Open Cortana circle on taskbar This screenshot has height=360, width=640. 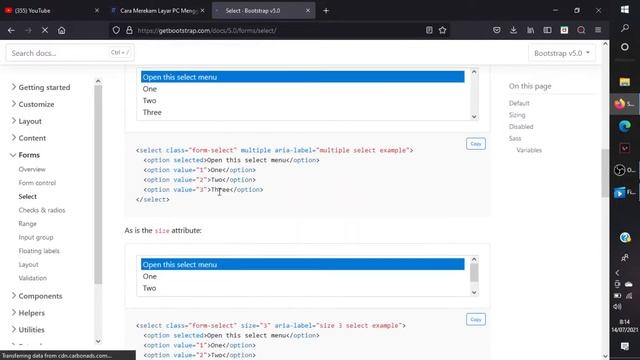pyautogui.click(x=625, y=47)
